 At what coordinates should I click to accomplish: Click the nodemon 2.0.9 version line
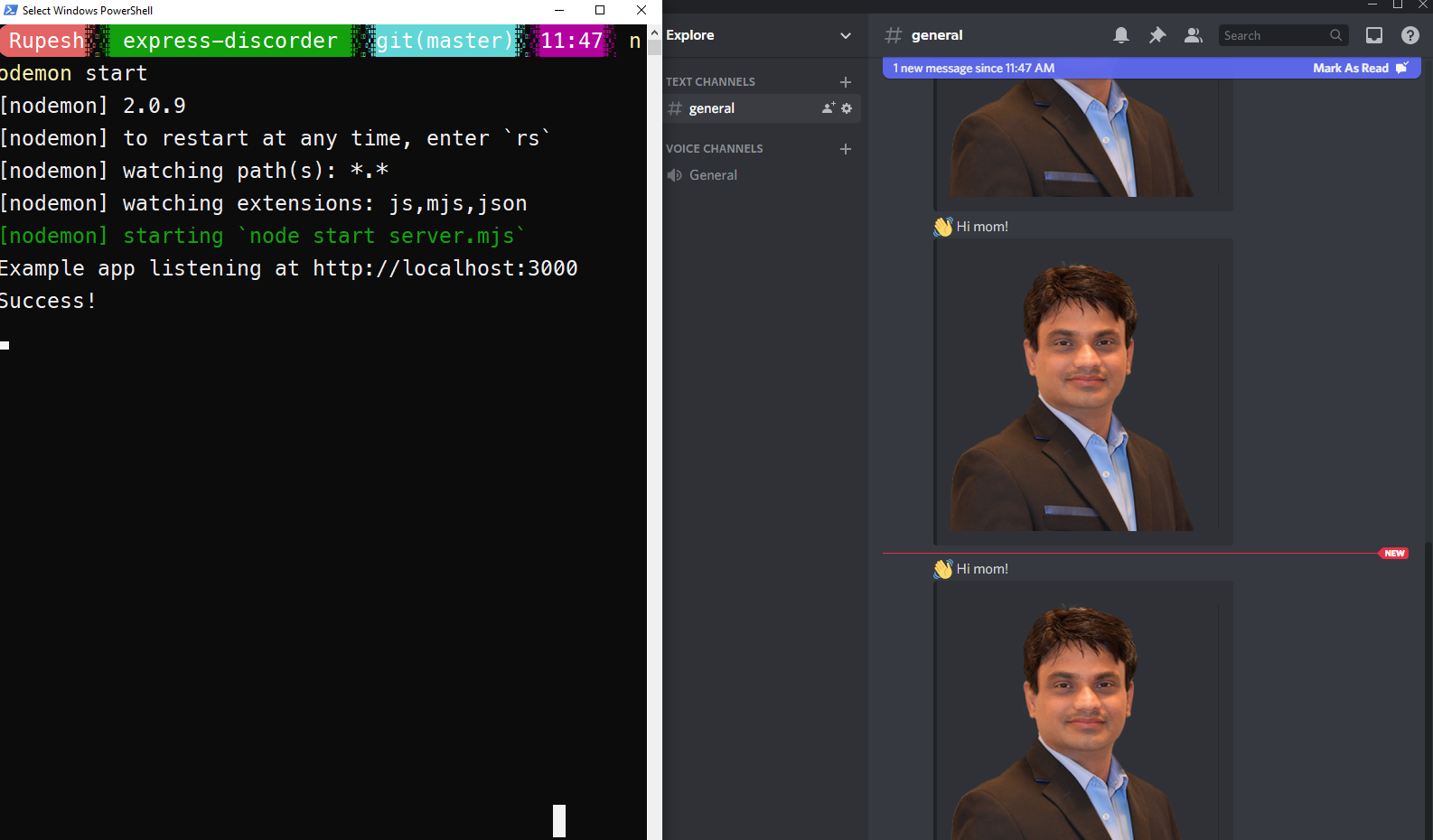click(93, 106)
